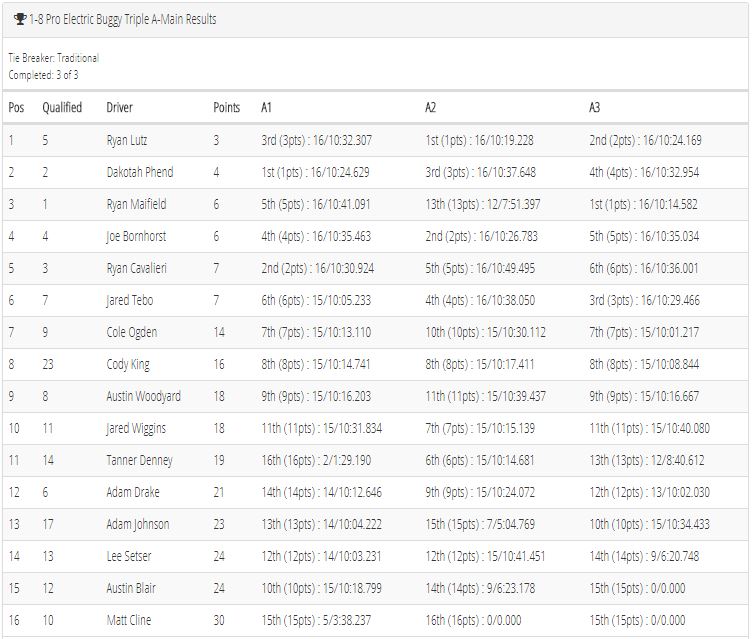Select the A3 column header

coord(594,107)
